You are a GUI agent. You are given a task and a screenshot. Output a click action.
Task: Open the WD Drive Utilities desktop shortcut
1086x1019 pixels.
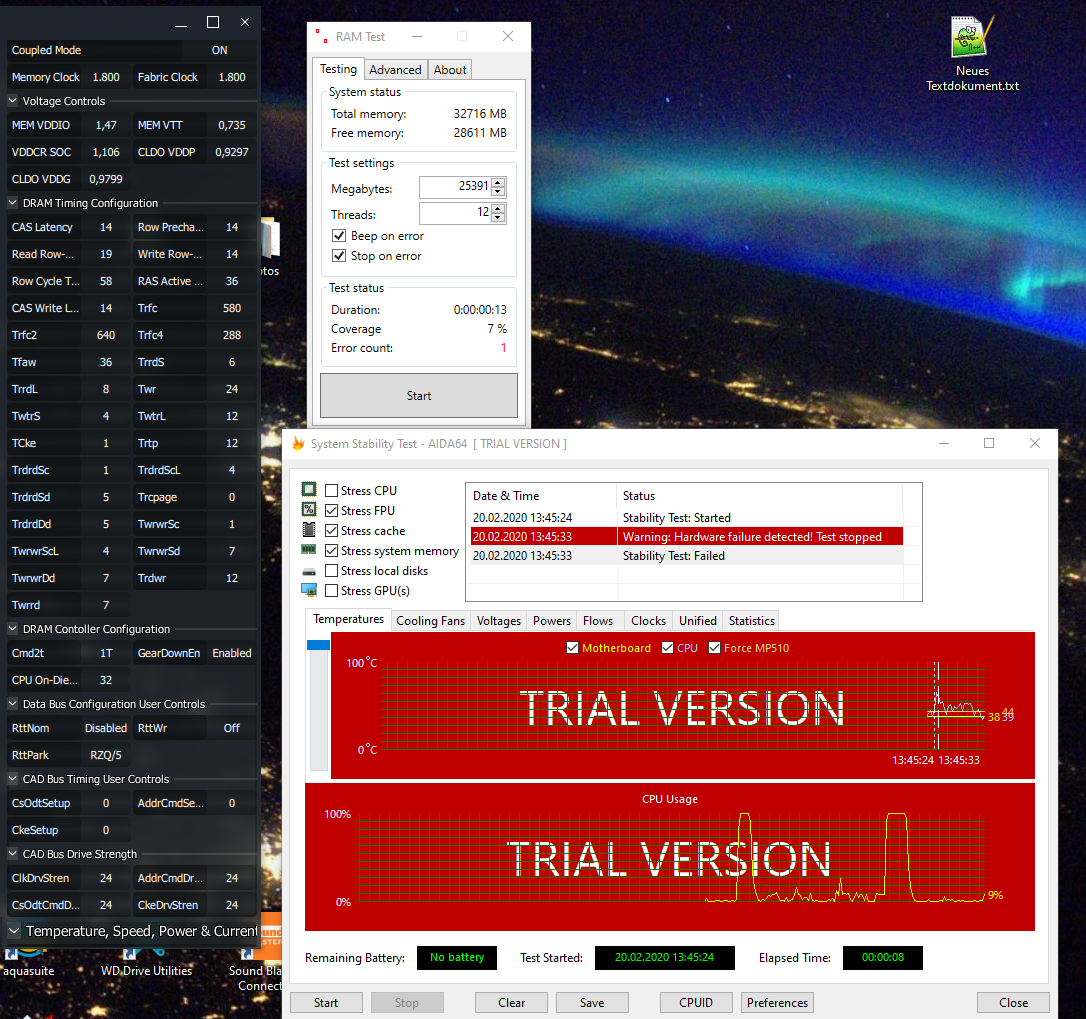click(146, 963)
